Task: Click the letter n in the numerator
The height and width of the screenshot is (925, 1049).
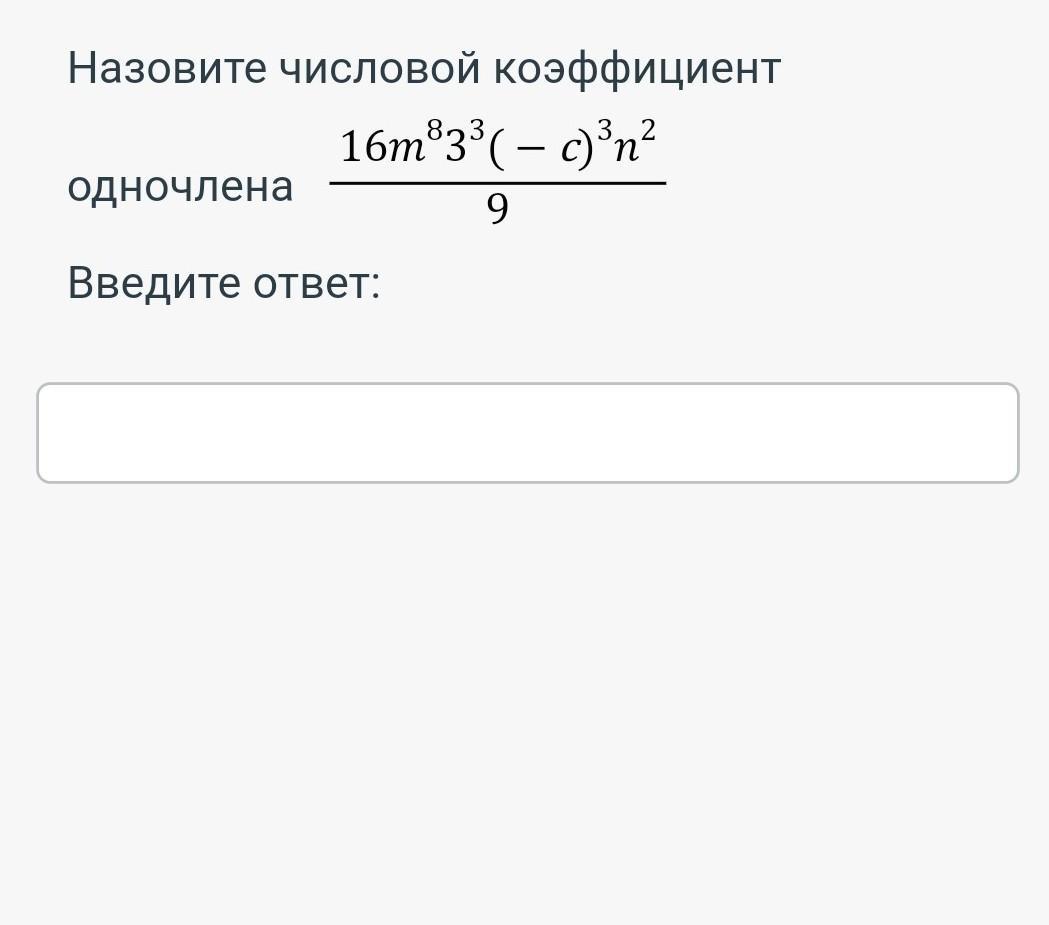Action: [x=626, y=150]
